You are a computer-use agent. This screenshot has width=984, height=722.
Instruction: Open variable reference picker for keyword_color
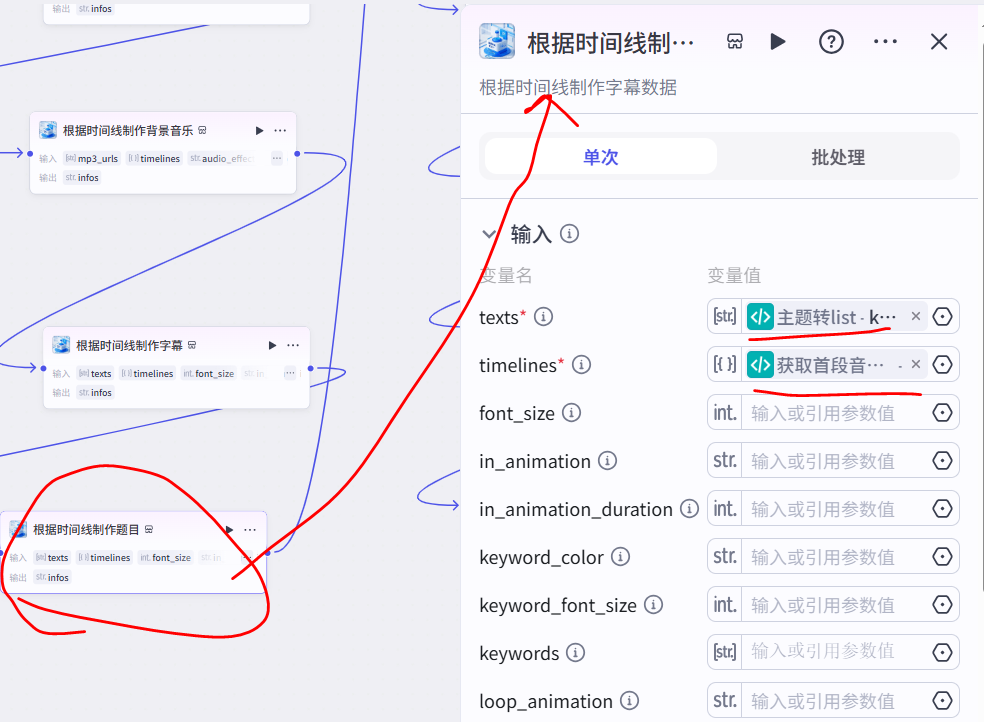point(942,556)
